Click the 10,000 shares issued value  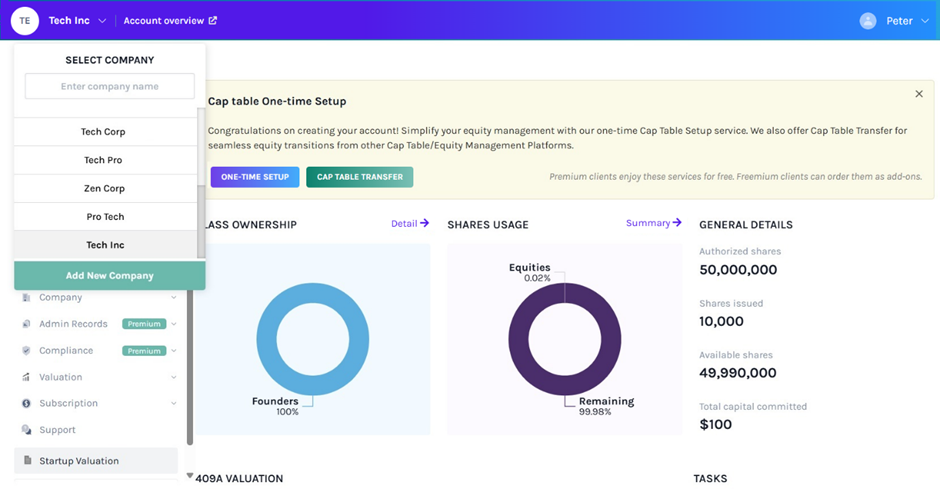click(721, 321)
